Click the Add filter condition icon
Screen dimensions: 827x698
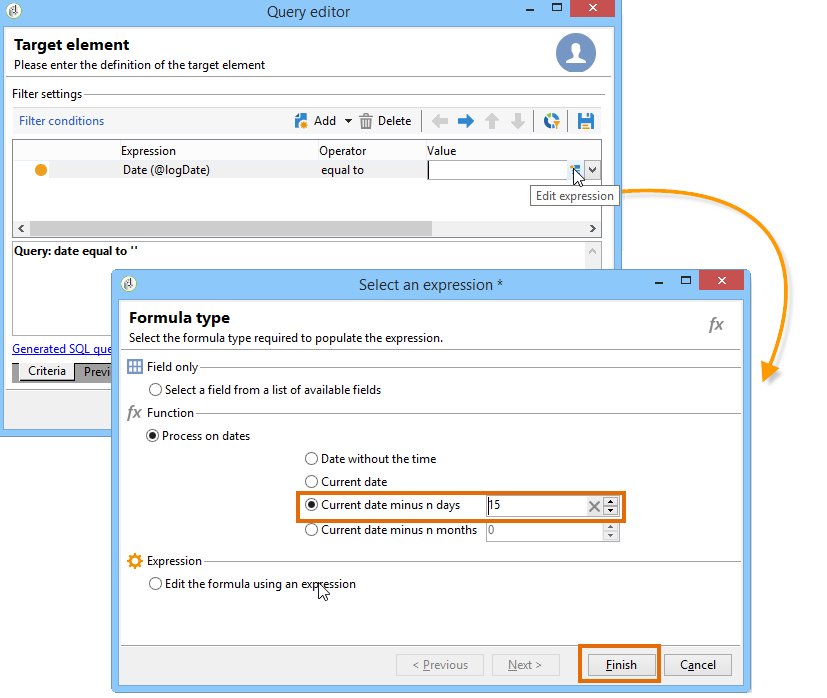pos(301,121)
